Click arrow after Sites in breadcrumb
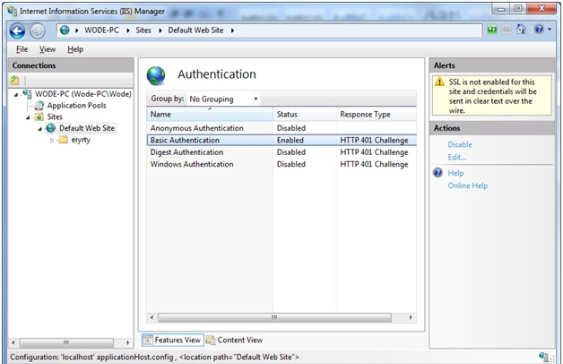The width and height of the screenshot is (563, 364). coord(160,31)
